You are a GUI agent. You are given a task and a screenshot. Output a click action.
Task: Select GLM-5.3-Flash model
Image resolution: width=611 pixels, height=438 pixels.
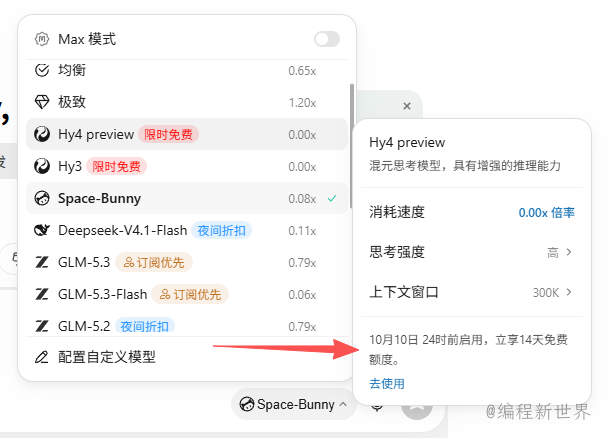(187, 294)
